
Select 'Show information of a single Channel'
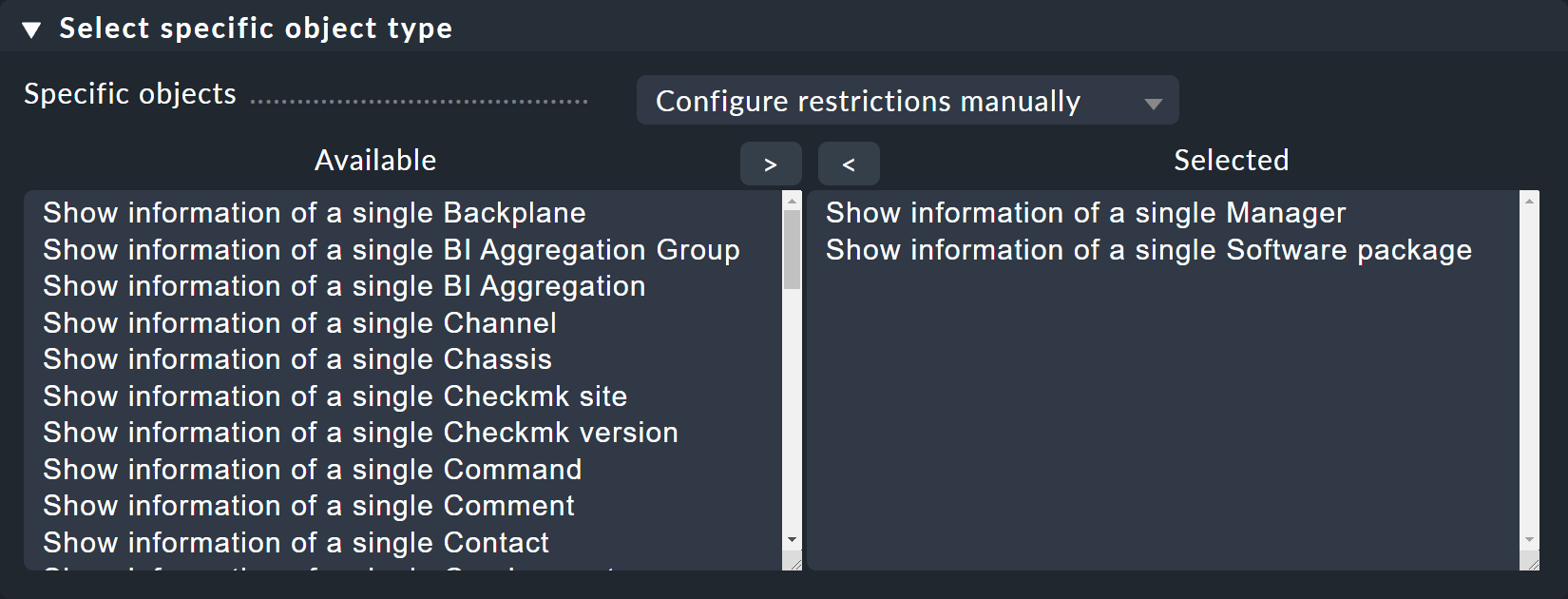tap(298, 322)
